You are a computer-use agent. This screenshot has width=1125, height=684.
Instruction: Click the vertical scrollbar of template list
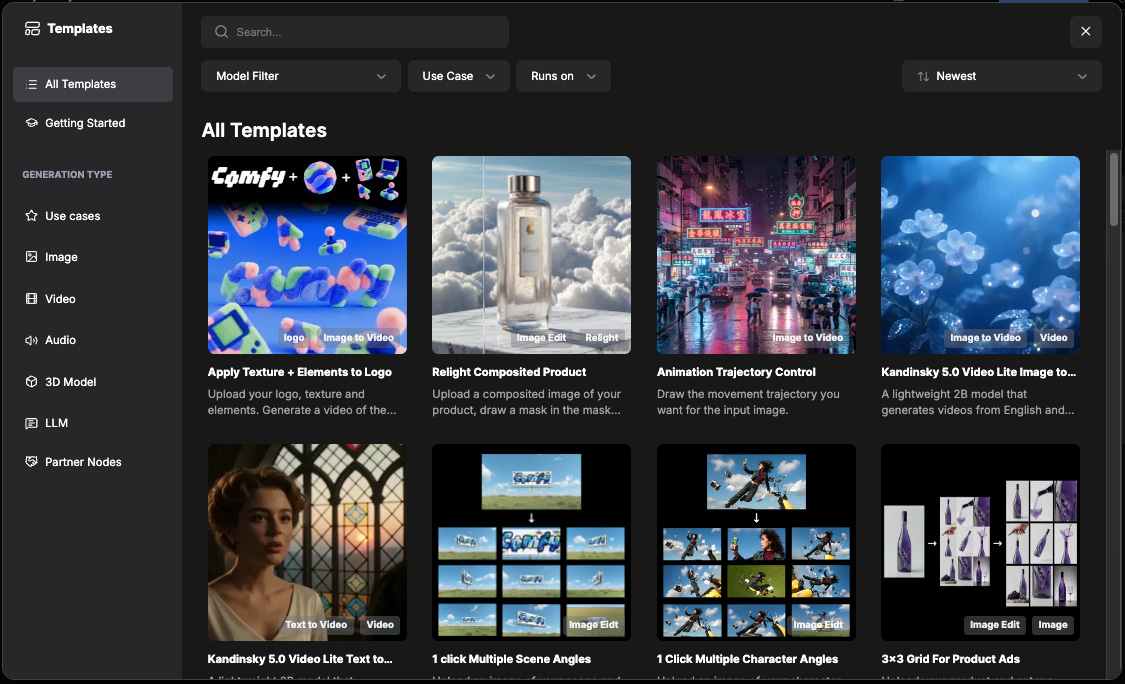[x=1114, y=189]
